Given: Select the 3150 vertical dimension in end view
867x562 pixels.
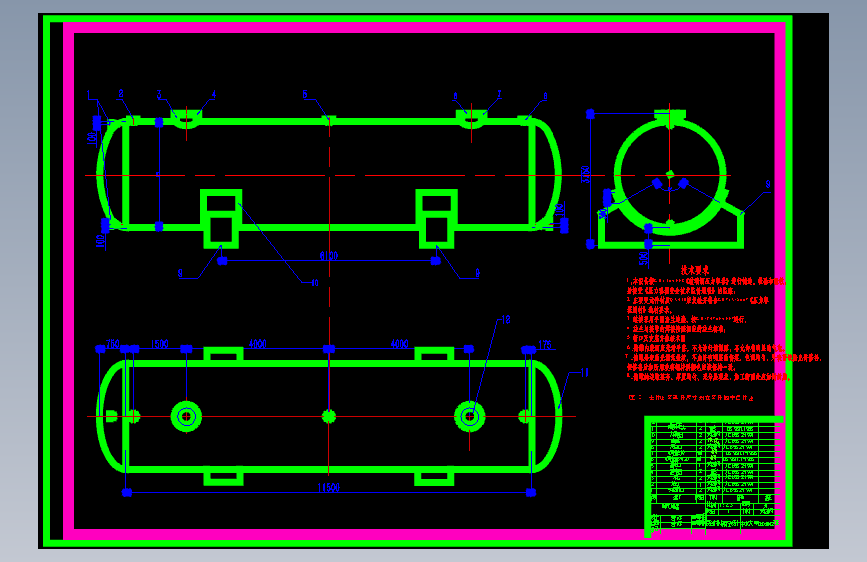Looking at the screenshot, I should pyautogui.click(x=586, y=174).
